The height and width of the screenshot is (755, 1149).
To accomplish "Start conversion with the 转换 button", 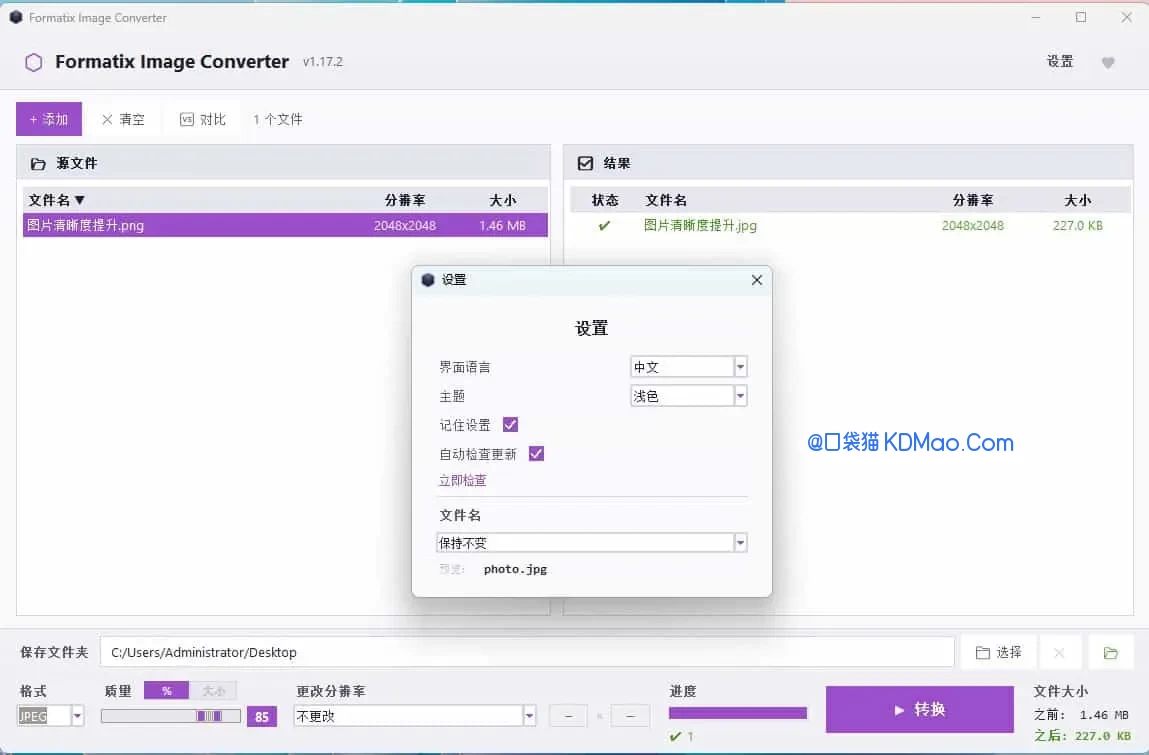I will [x=920, y=709].
